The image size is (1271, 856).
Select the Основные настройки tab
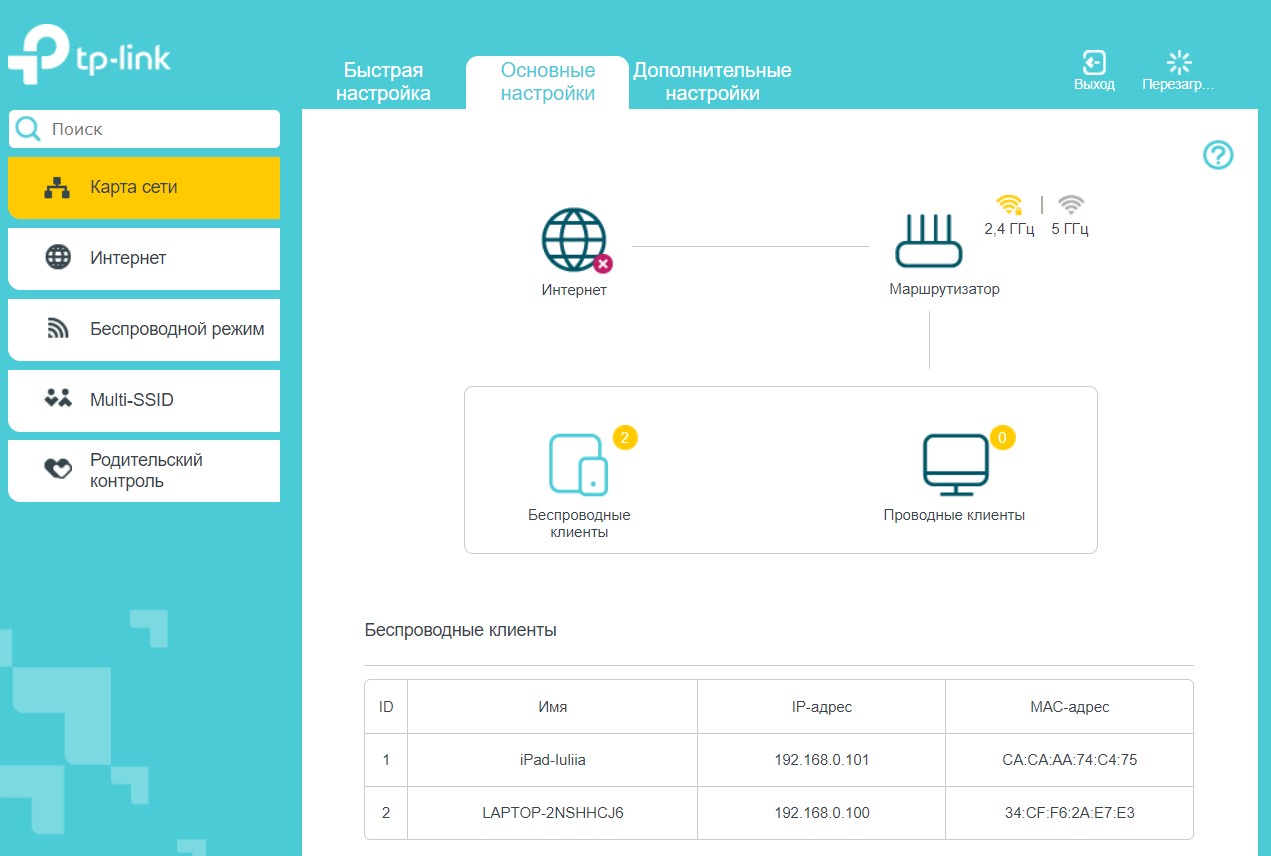[x=547, y=82]
